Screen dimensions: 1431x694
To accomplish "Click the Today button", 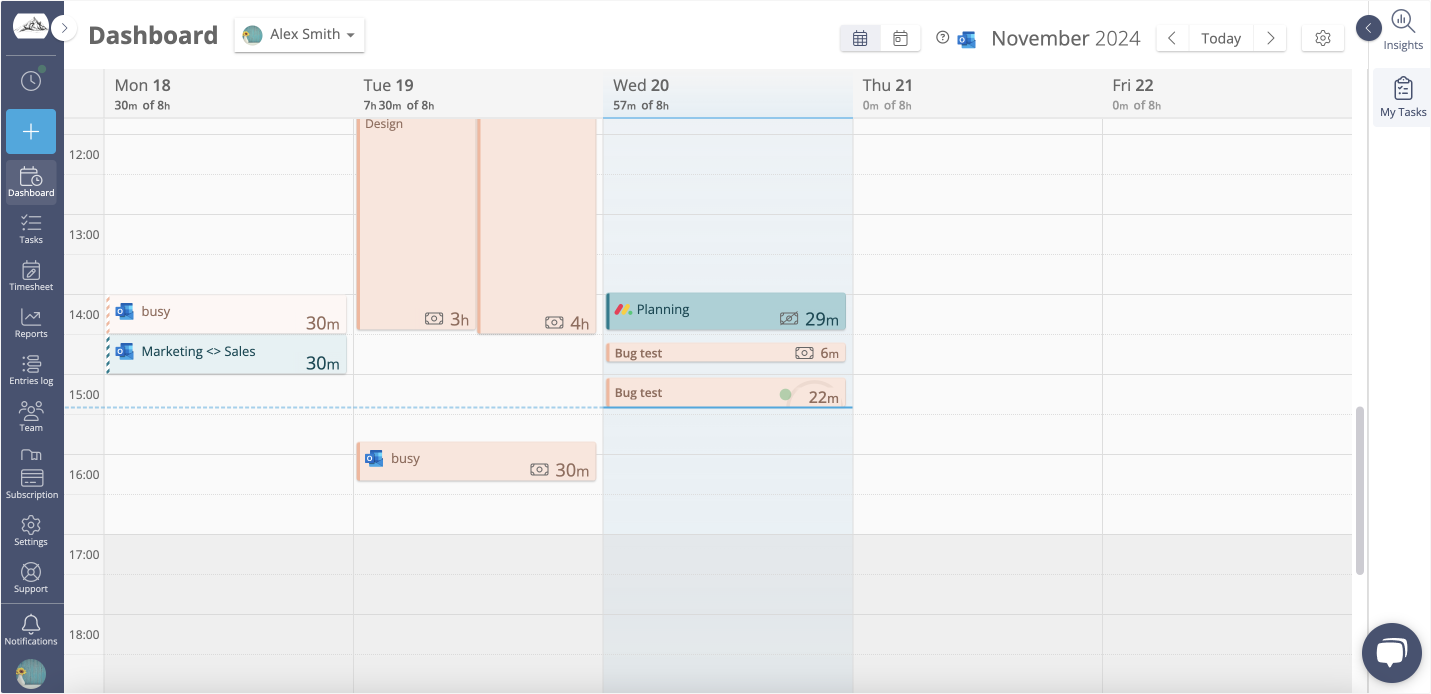I will [1220, 38].
